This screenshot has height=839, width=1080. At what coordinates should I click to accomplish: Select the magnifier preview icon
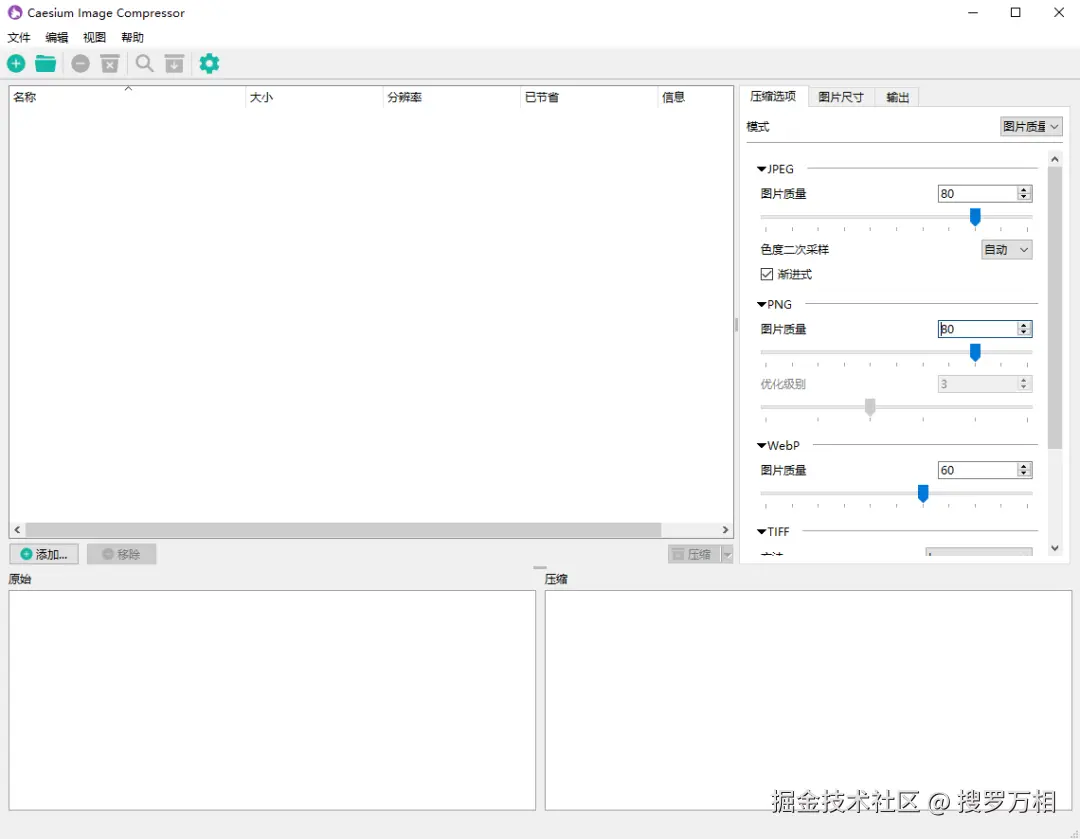[144, 63]
